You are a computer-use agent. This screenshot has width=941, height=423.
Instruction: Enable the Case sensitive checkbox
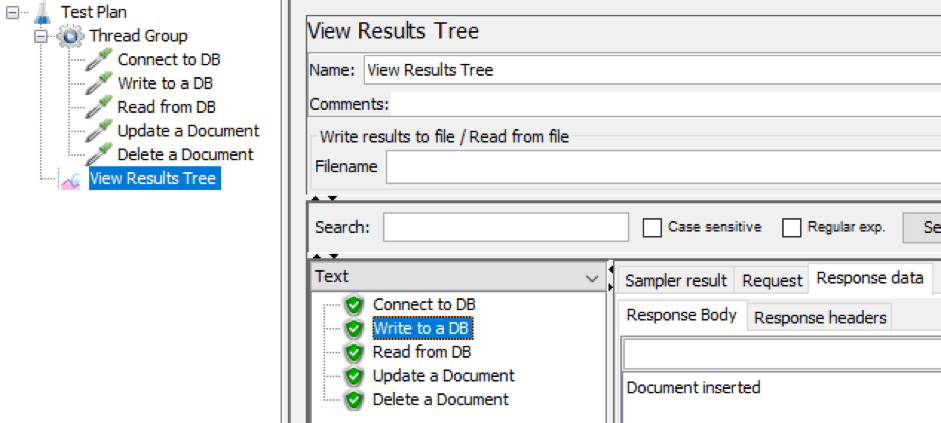[x=652, y=227]
